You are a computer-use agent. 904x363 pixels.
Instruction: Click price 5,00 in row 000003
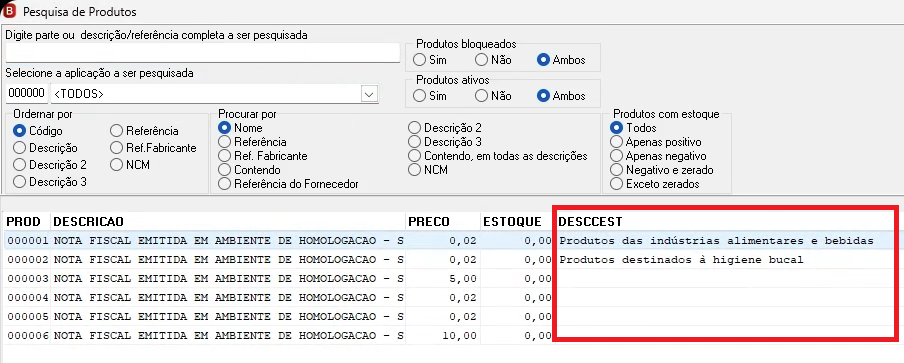462,279
